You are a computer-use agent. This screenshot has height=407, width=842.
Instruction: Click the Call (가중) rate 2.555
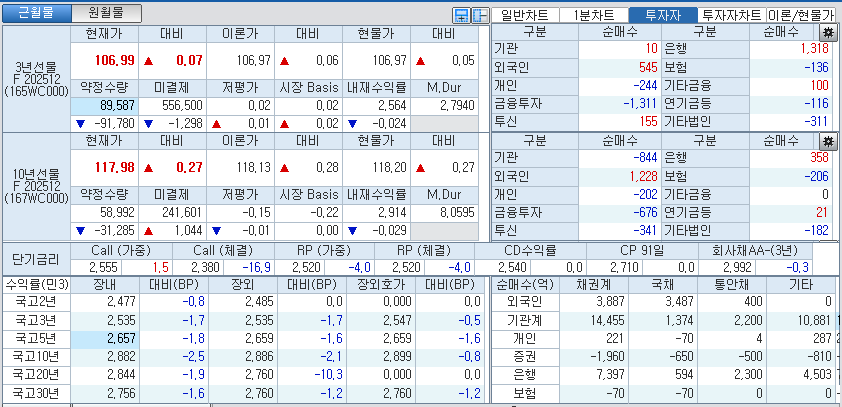[104, 267]
